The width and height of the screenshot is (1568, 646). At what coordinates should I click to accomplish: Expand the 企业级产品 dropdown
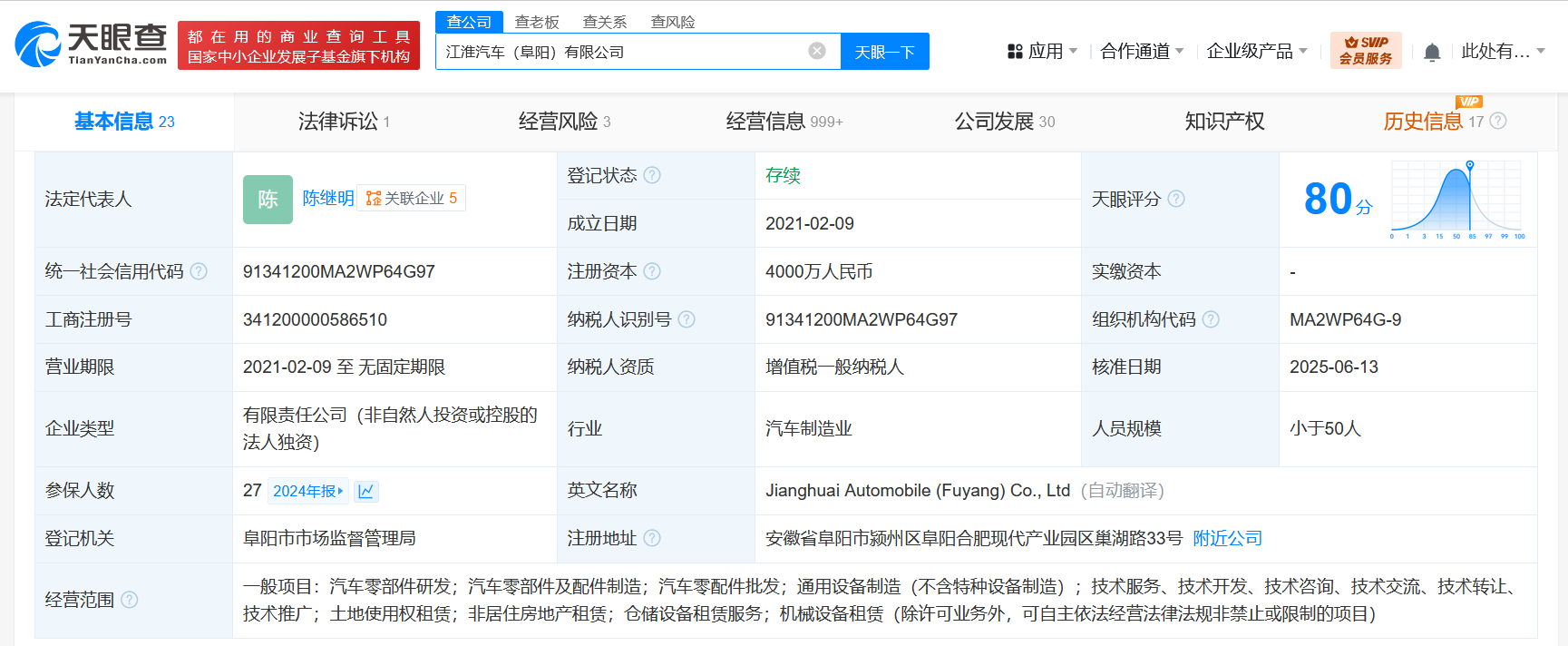pos(1257,52)
